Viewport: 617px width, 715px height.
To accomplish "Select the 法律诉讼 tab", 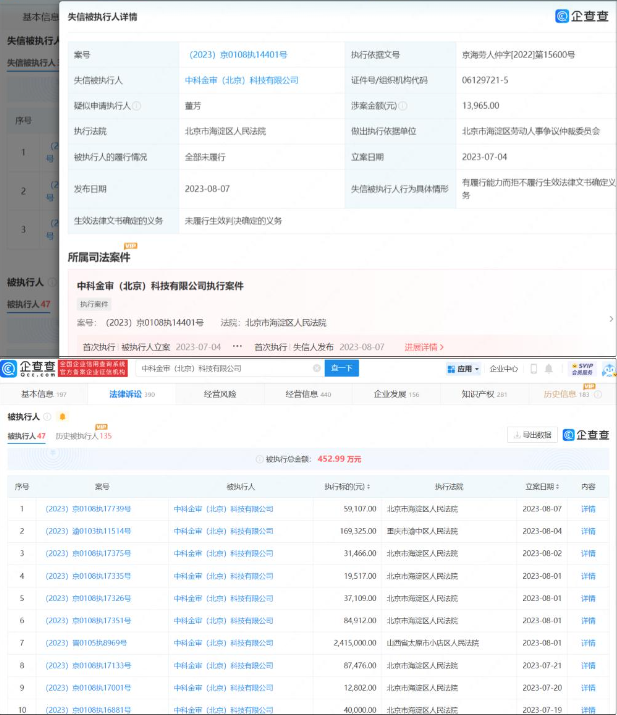I will tap(132, 394).
